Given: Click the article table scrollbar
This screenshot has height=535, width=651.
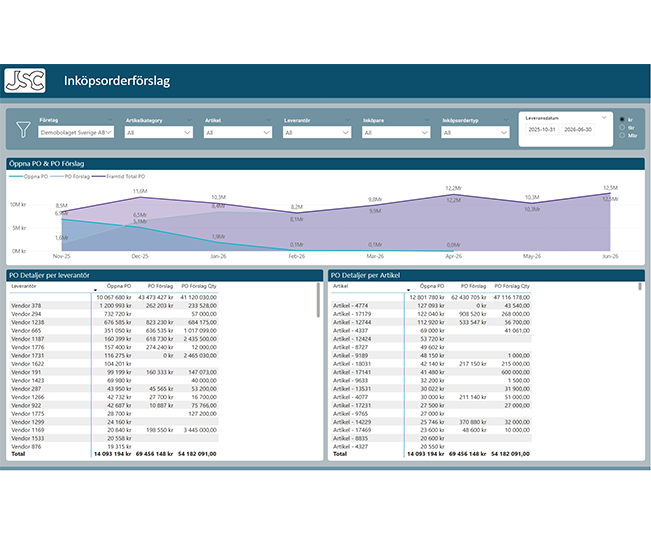Looking at the screenshot, I should [640, 286].
